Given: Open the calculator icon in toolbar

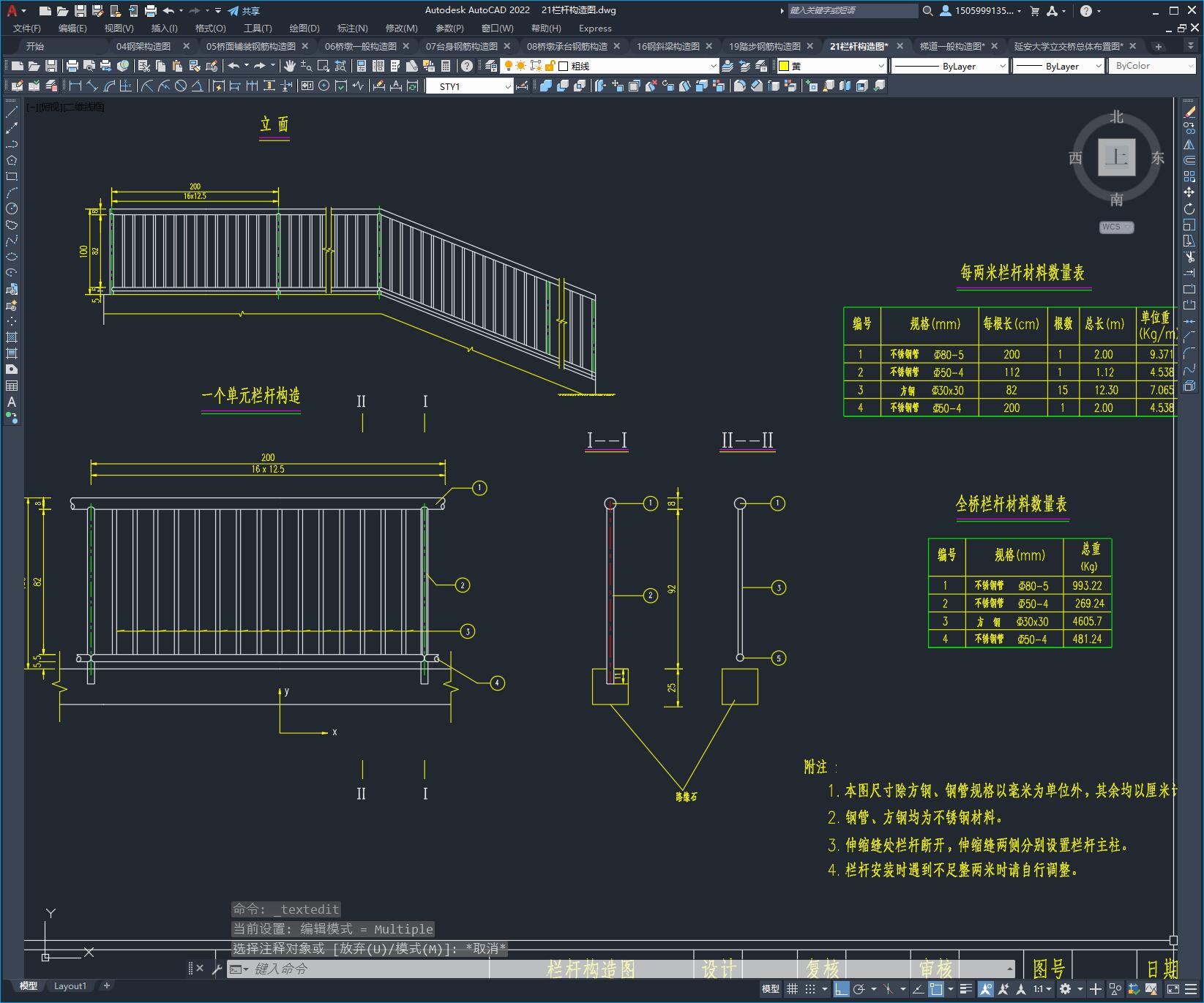Looking at the screenshot, I should point(446,66).
